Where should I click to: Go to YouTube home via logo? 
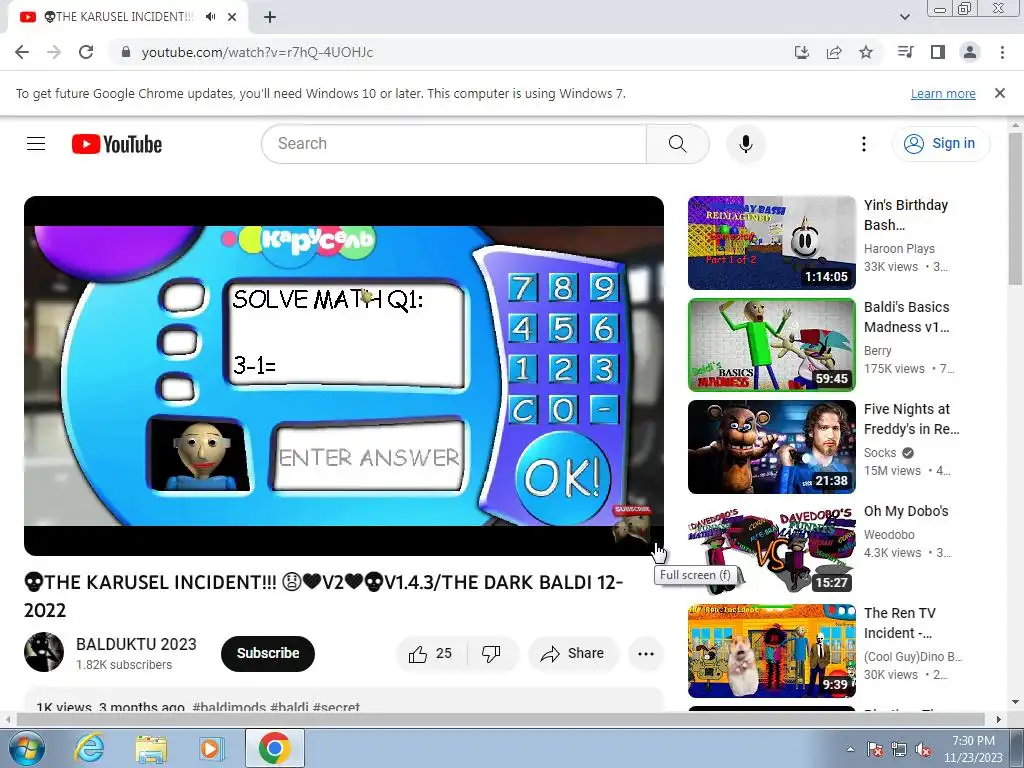click(x=117, y=144)
